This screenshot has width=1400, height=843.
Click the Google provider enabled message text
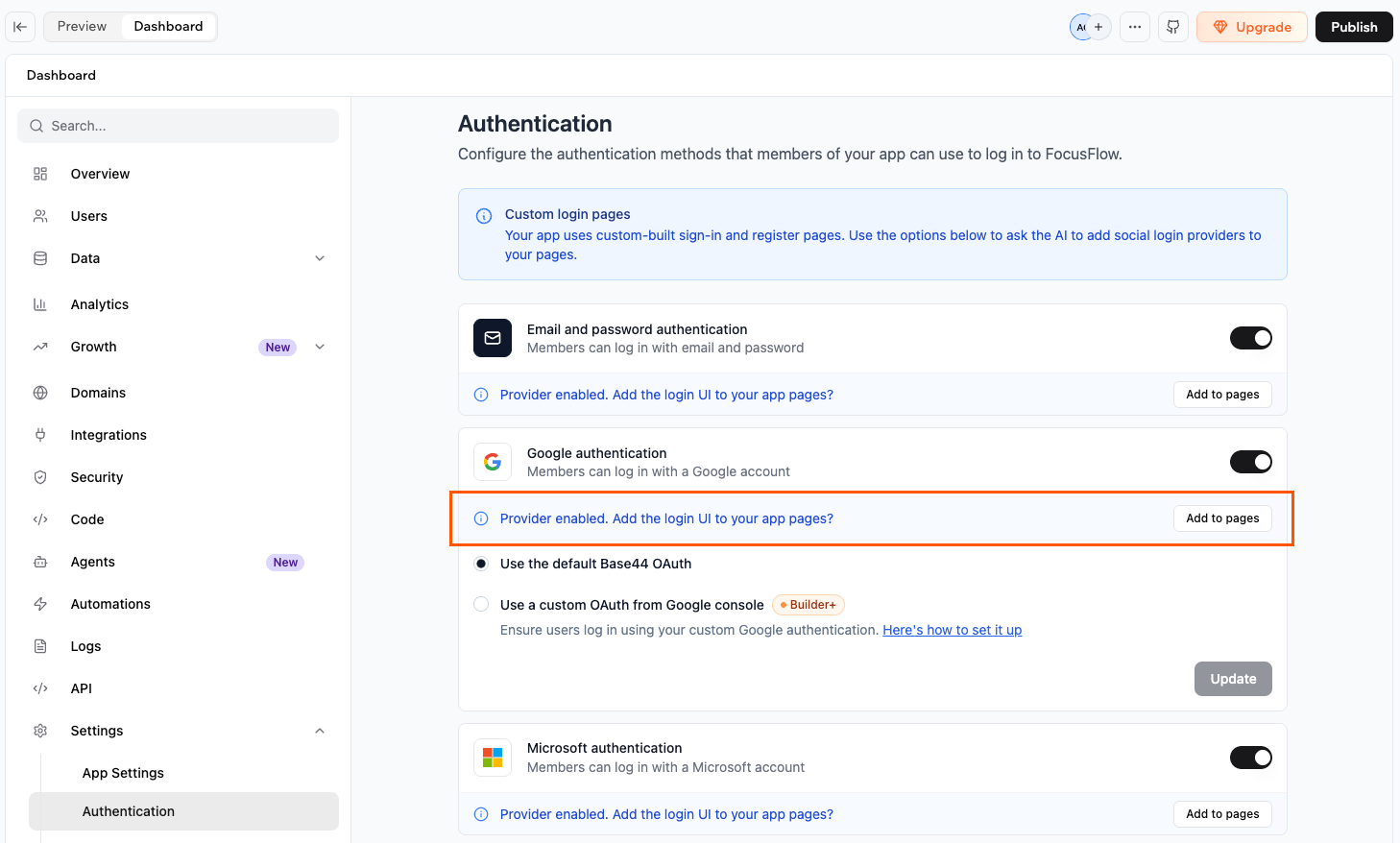(666, 518)
